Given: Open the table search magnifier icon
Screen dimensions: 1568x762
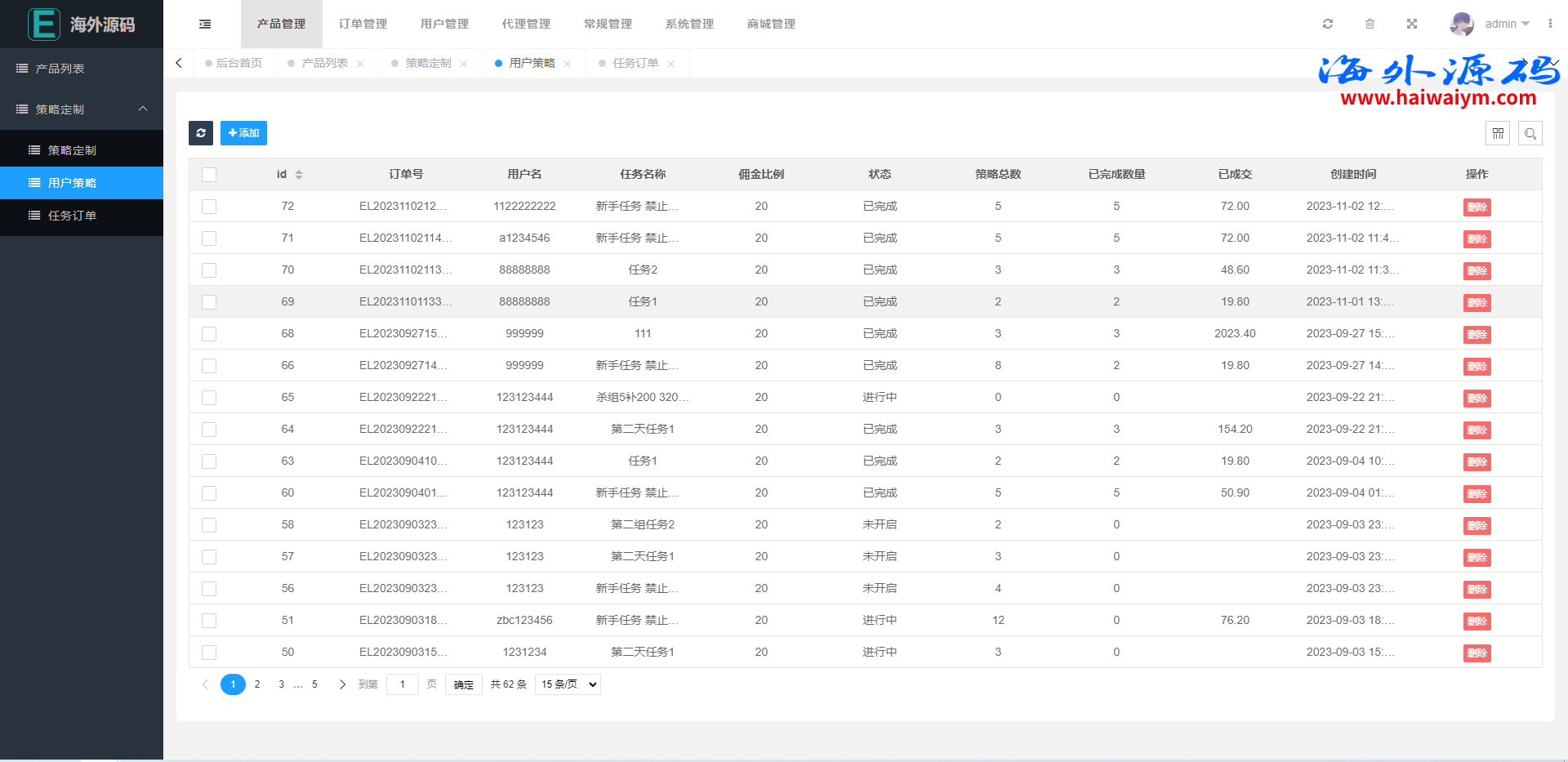Looking at the screenshot, I should [1530, 133].
